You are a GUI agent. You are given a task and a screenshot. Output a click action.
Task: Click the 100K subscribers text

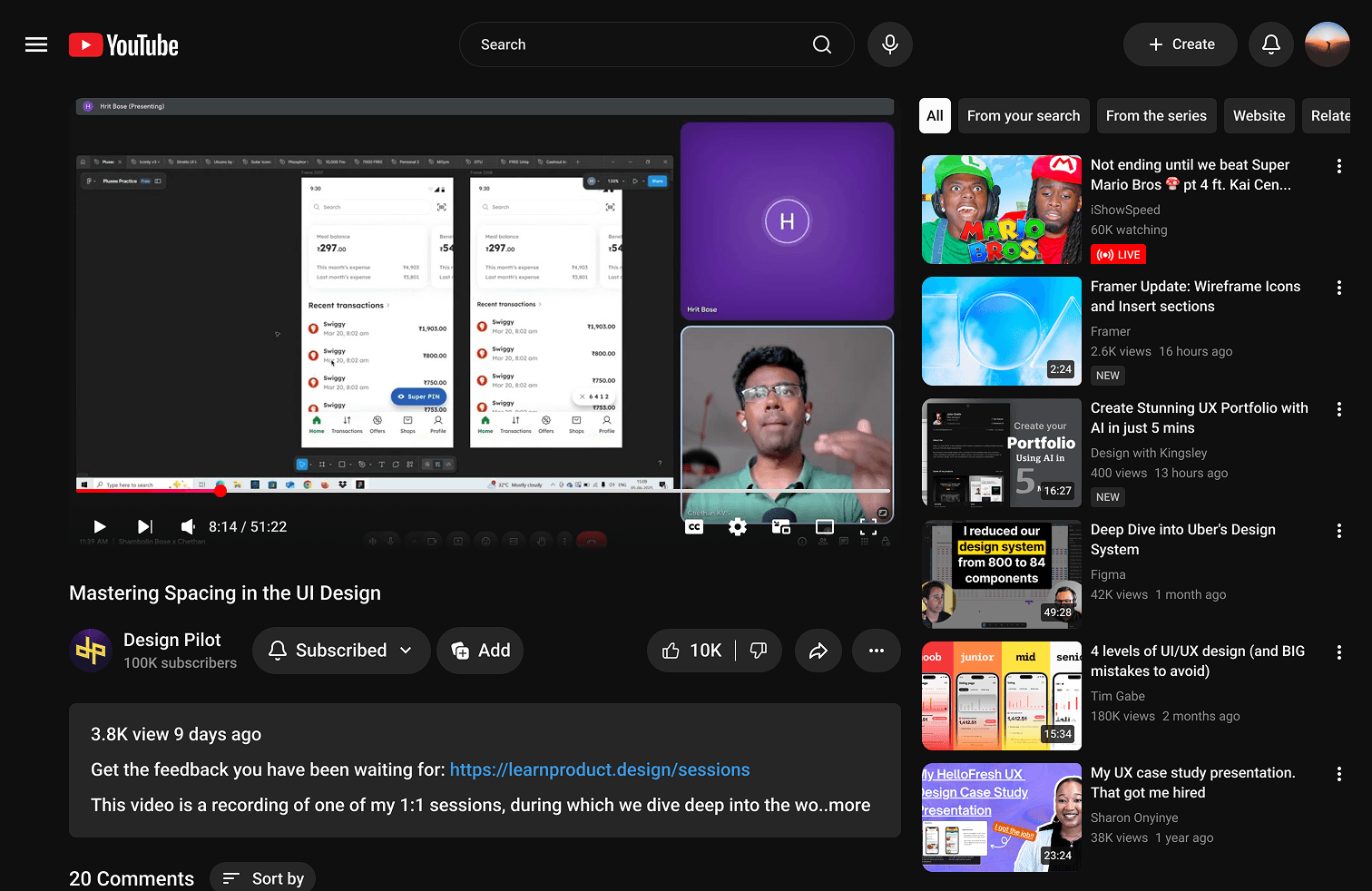[x=180, y=663]
